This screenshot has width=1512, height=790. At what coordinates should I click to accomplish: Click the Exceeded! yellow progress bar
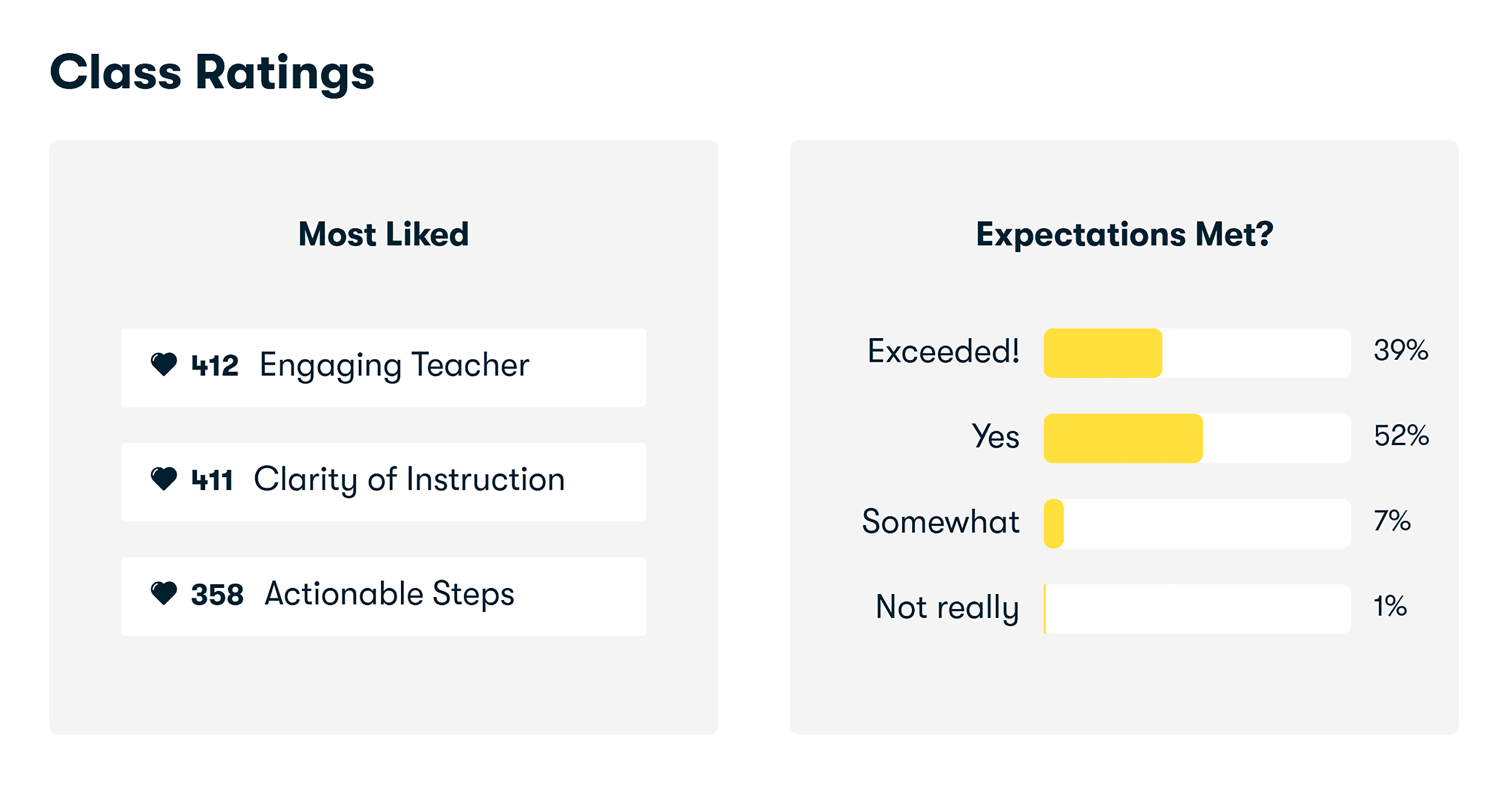(x=1103, y=353)
